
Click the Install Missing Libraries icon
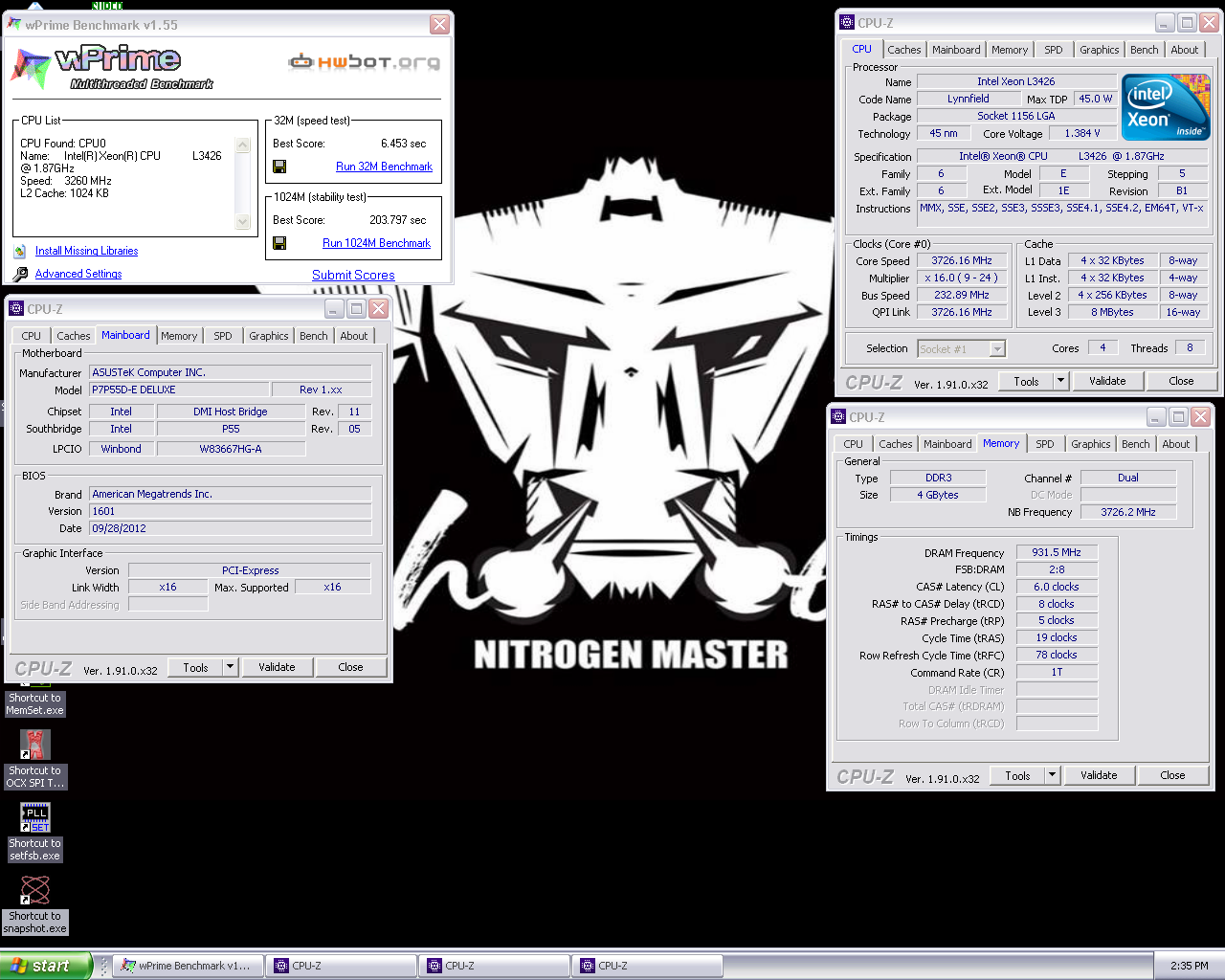click(x=20, y=251)
